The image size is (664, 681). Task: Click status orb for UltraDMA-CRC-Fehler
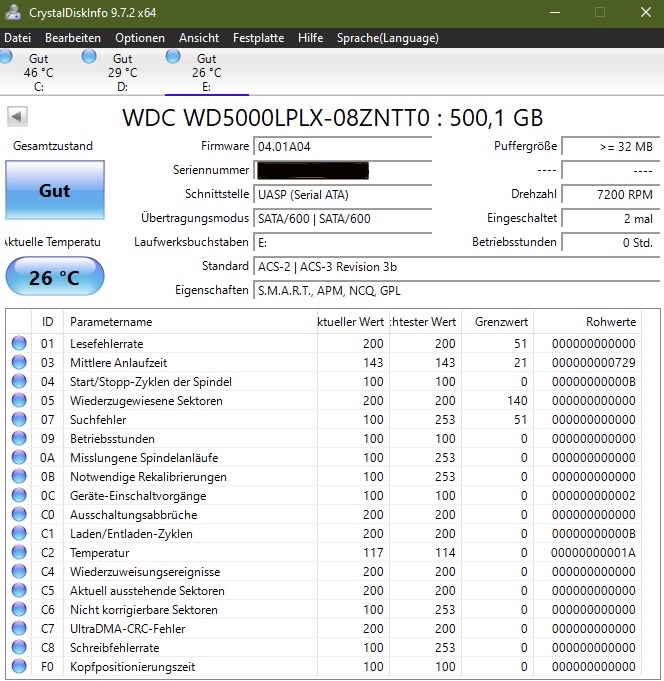point(19,628)
